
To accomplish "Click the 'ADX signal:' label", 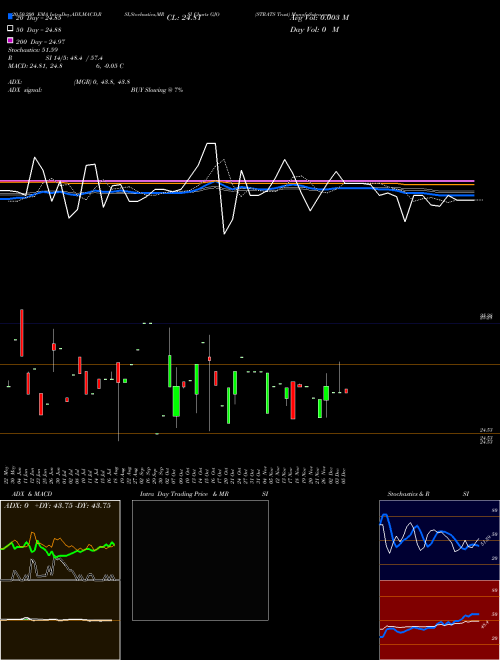I will click(25, 90).
